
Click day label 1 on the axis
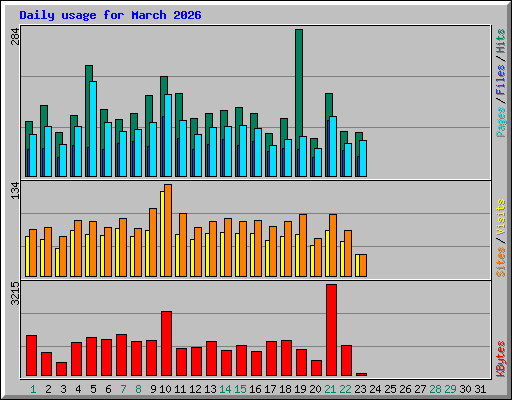[33, 389]
